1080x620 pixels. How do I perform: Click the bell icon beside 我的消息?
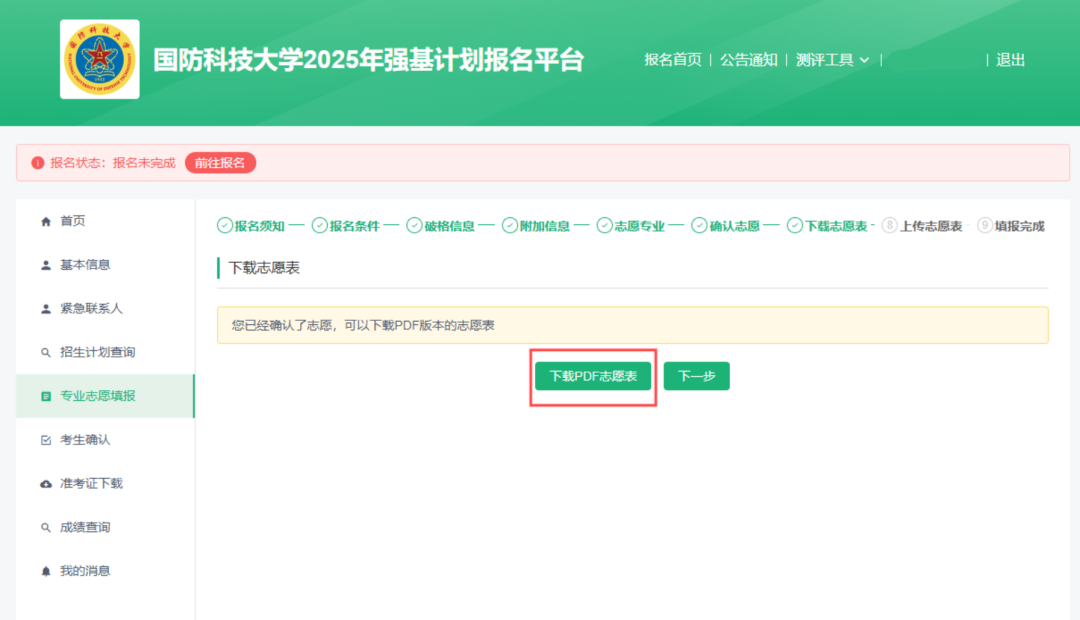(x=45, y=571)
